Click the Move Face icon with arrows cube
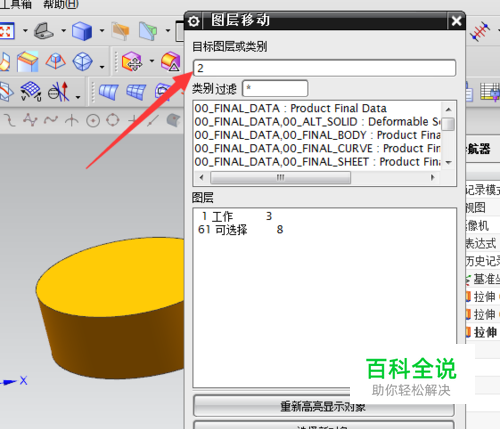Screen dimensions: 500x429 [x=132, y=61]
